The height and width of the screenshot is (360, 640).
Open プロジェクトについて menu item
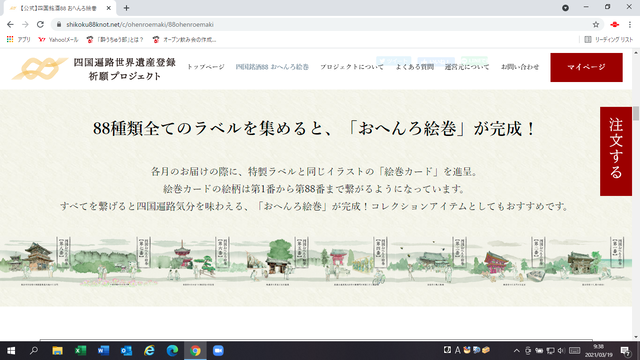352,67
